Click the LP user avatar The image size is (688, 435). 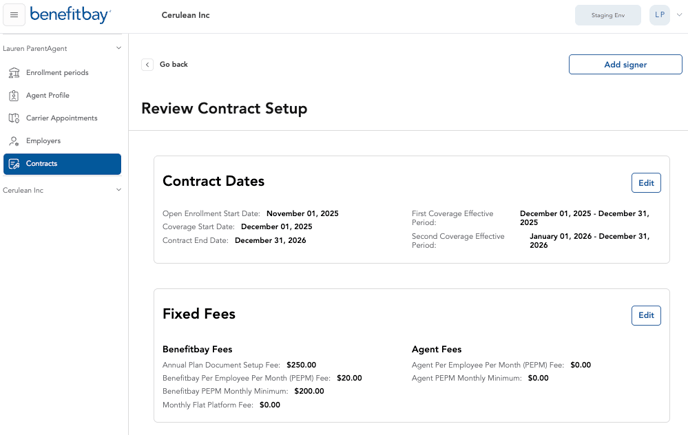pyautogui.click(x=659, y=15)
